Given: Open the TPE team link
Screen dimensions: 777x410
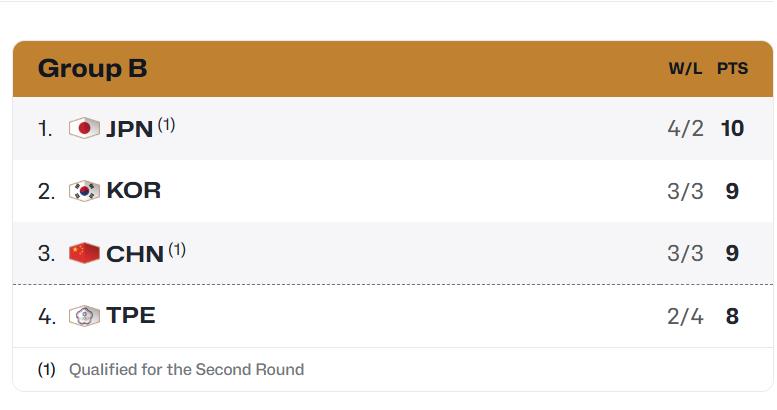Looking at the screenshot, I should pyautogui.click(x=131, y=316).
